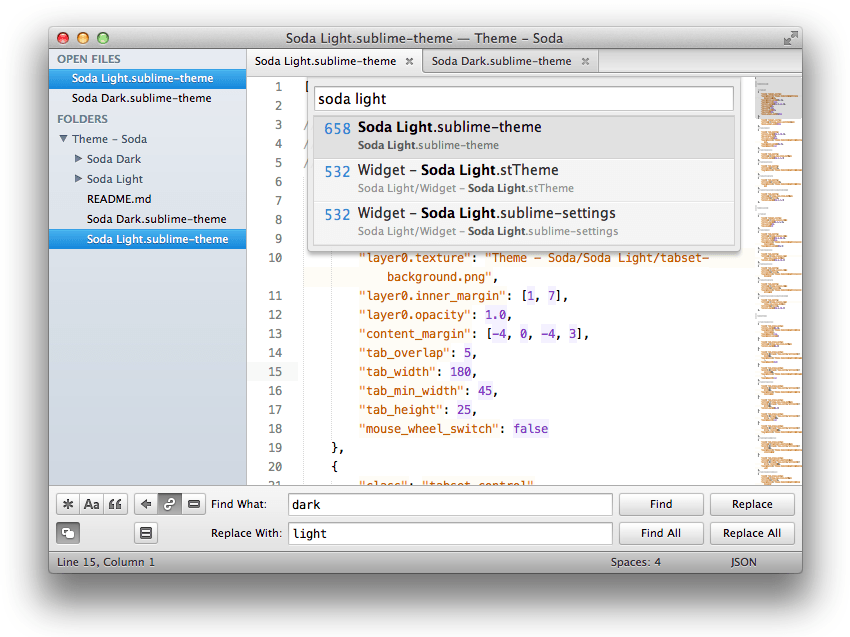This screenshot has width=850, height=637.
Task: Change the JSON syntax in status bar
Action: click(x=743, y=562)
